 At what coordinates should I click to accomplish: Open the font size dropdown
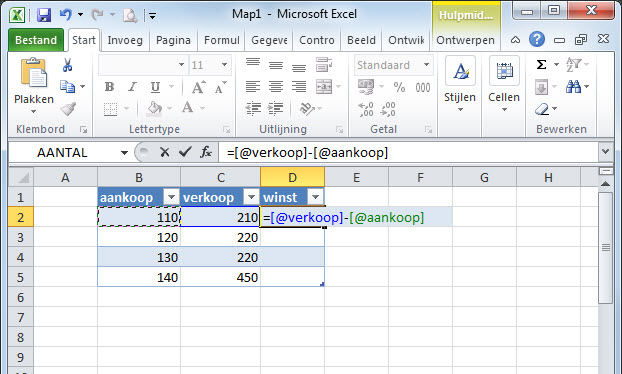coord(225,65)
